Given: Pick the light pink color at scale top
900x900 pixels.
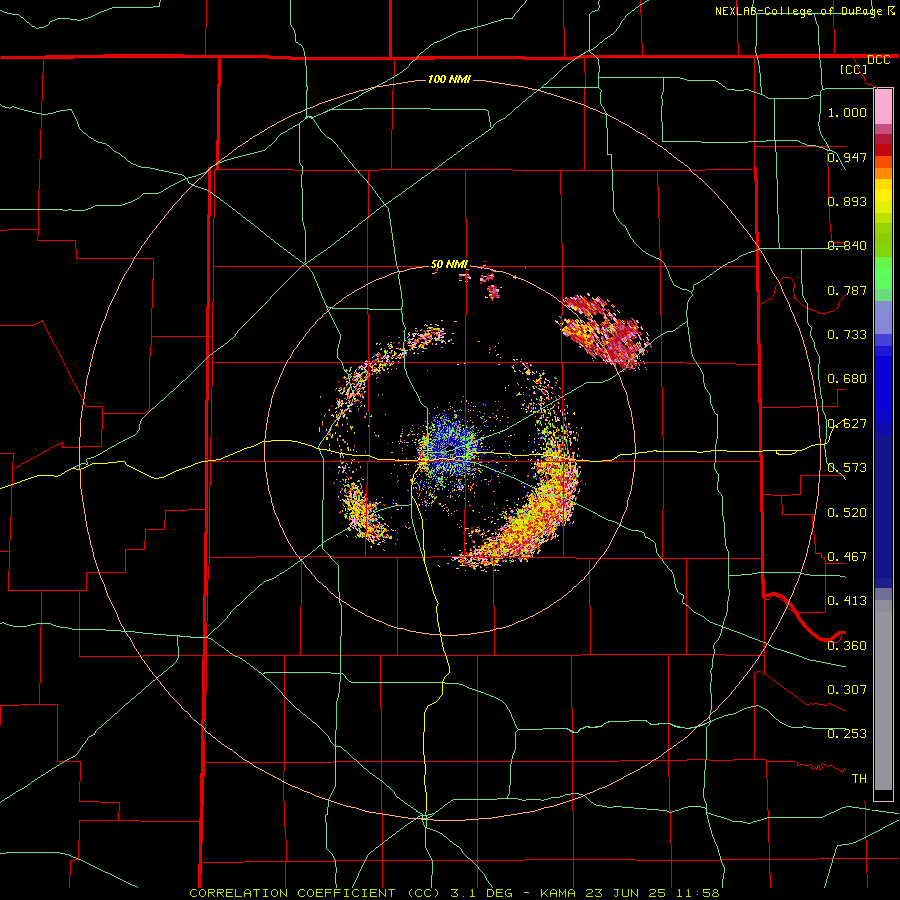Looking at the screenshot, I should click(x=883, y=107).
